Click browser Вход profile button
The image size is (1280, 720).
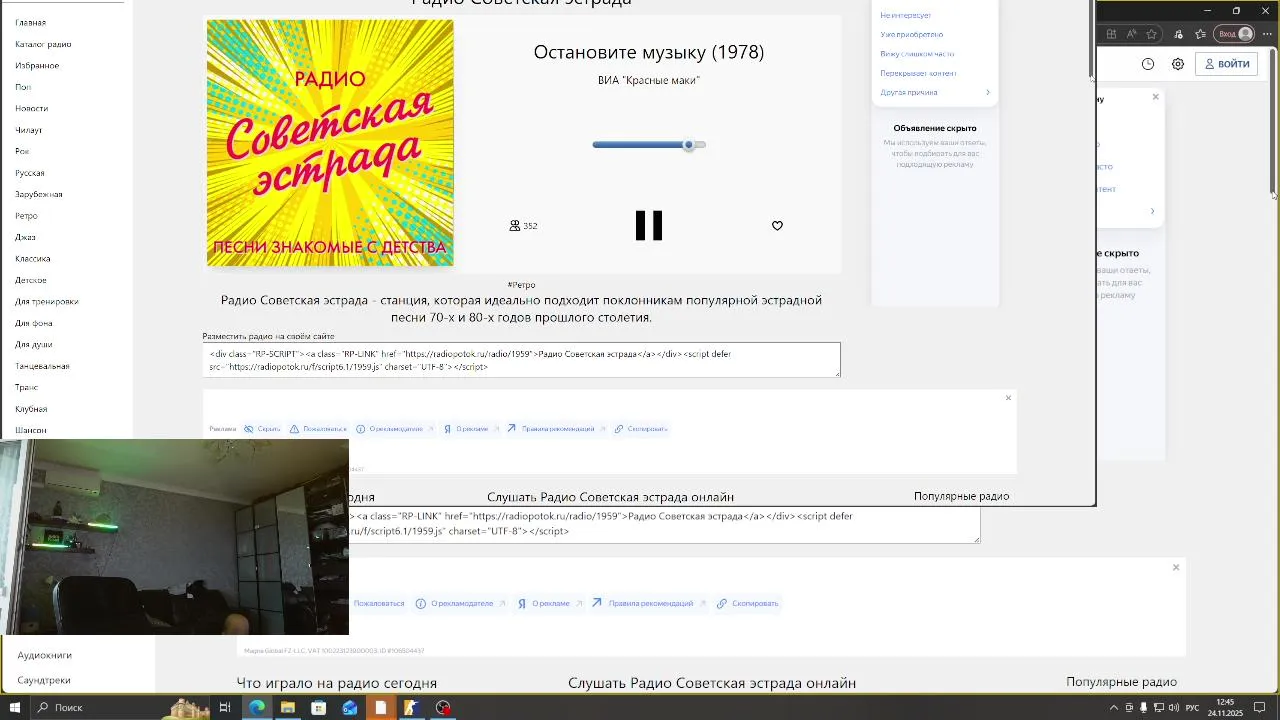click(1234, 34)
